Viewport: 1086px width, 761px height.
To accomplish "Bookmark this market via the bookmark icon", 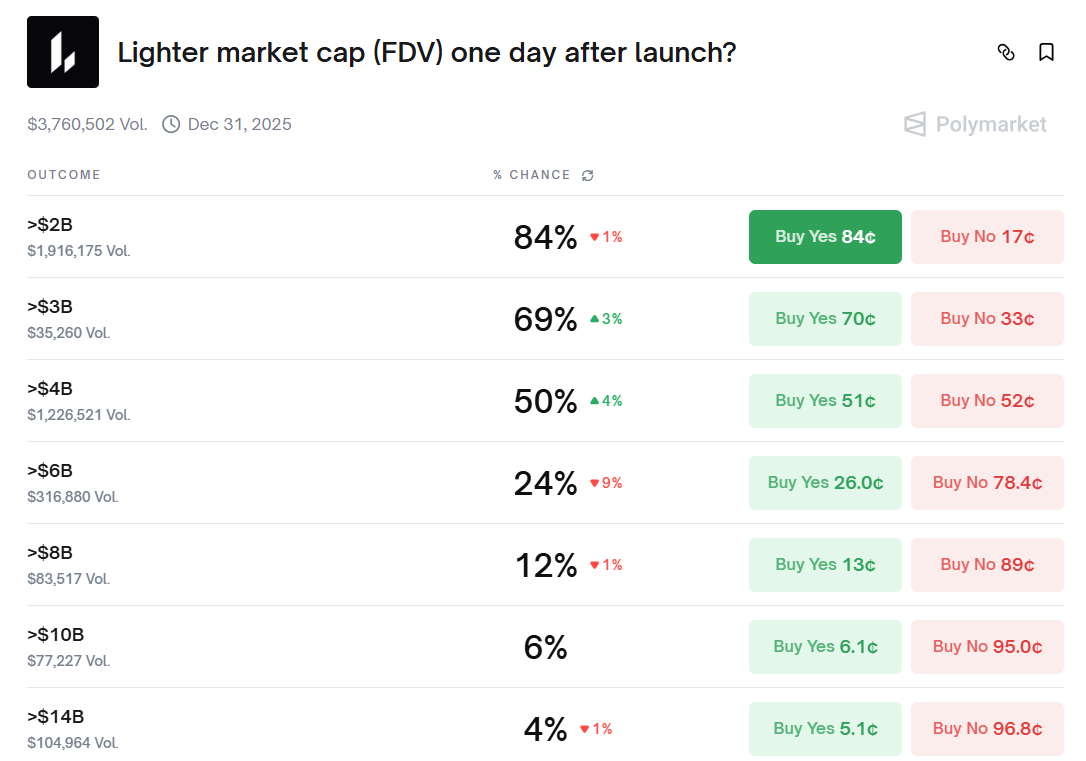I will (x=1046, y=52).
